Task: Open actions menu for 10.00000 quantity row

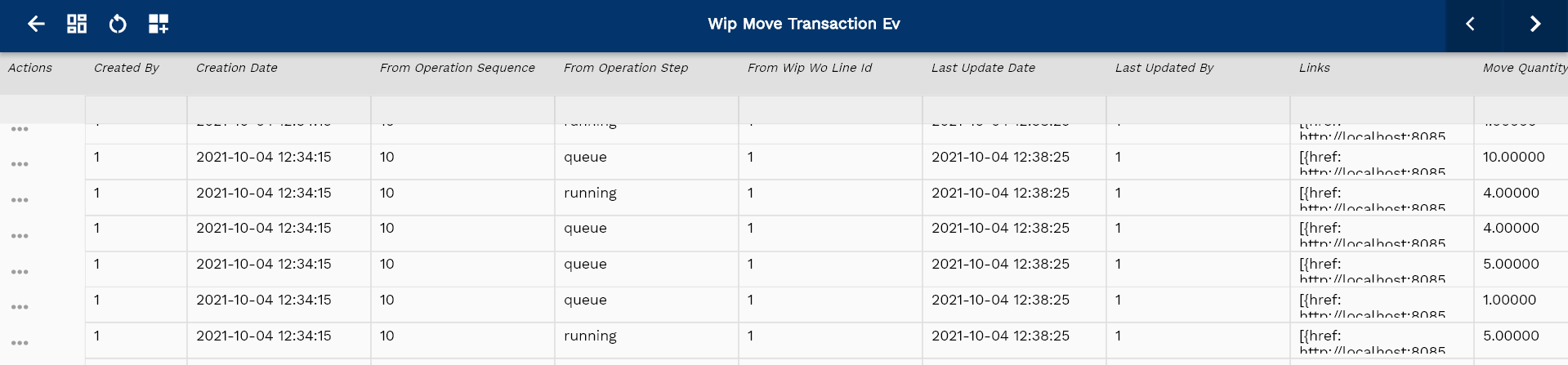Action: (20, 165)
